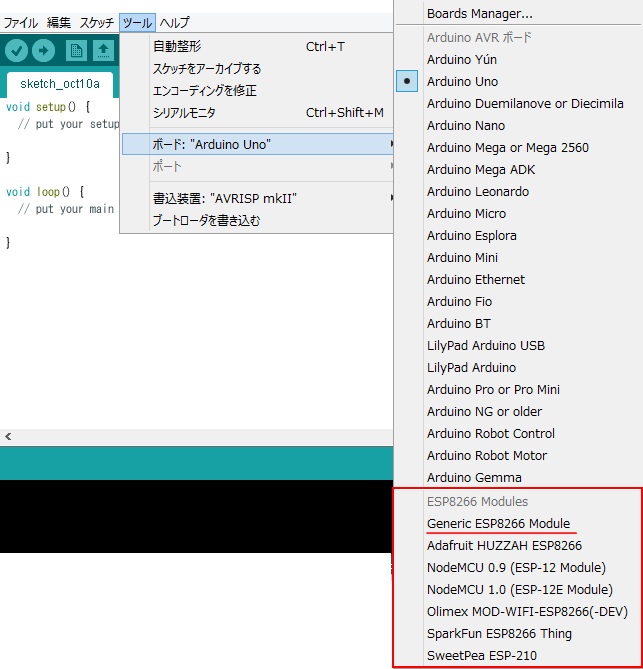The width and height of the screenshot is (643, 669).
Task: Click the New sketch toolbar icon
Action: pyautogui.click(x=76, y=50)
